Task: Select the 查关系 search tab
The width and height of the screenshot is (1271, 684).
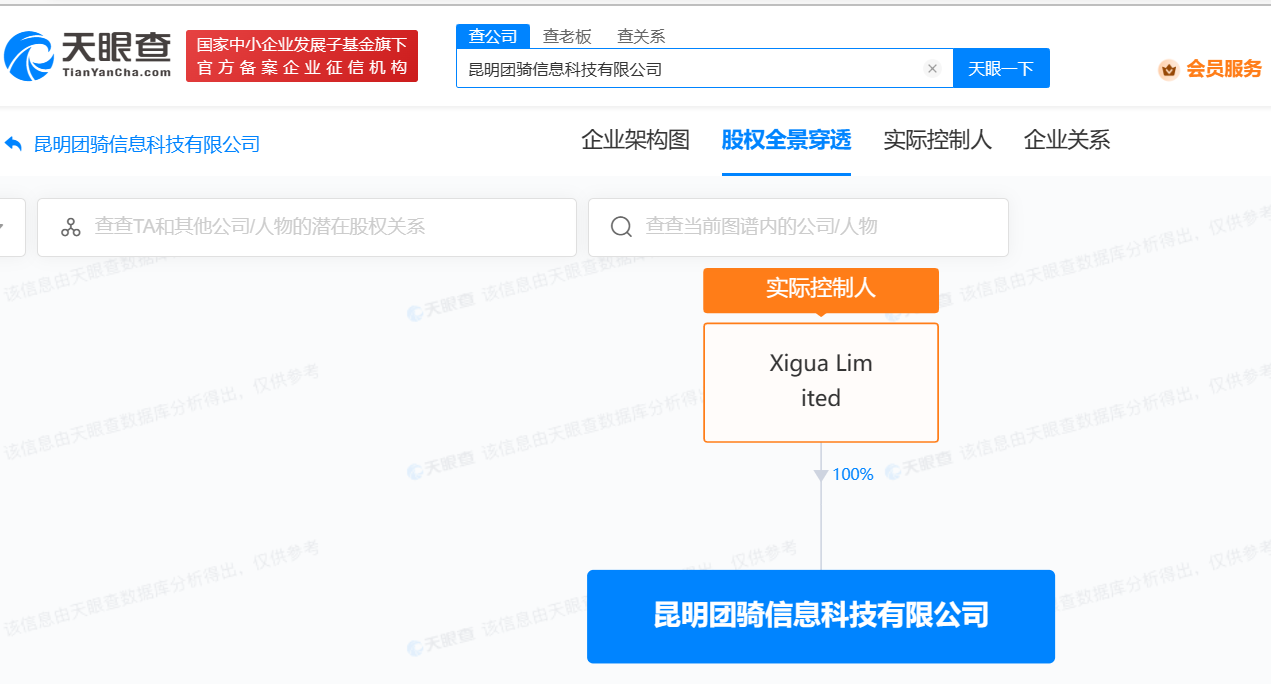Action: click(x=641, y=36)
